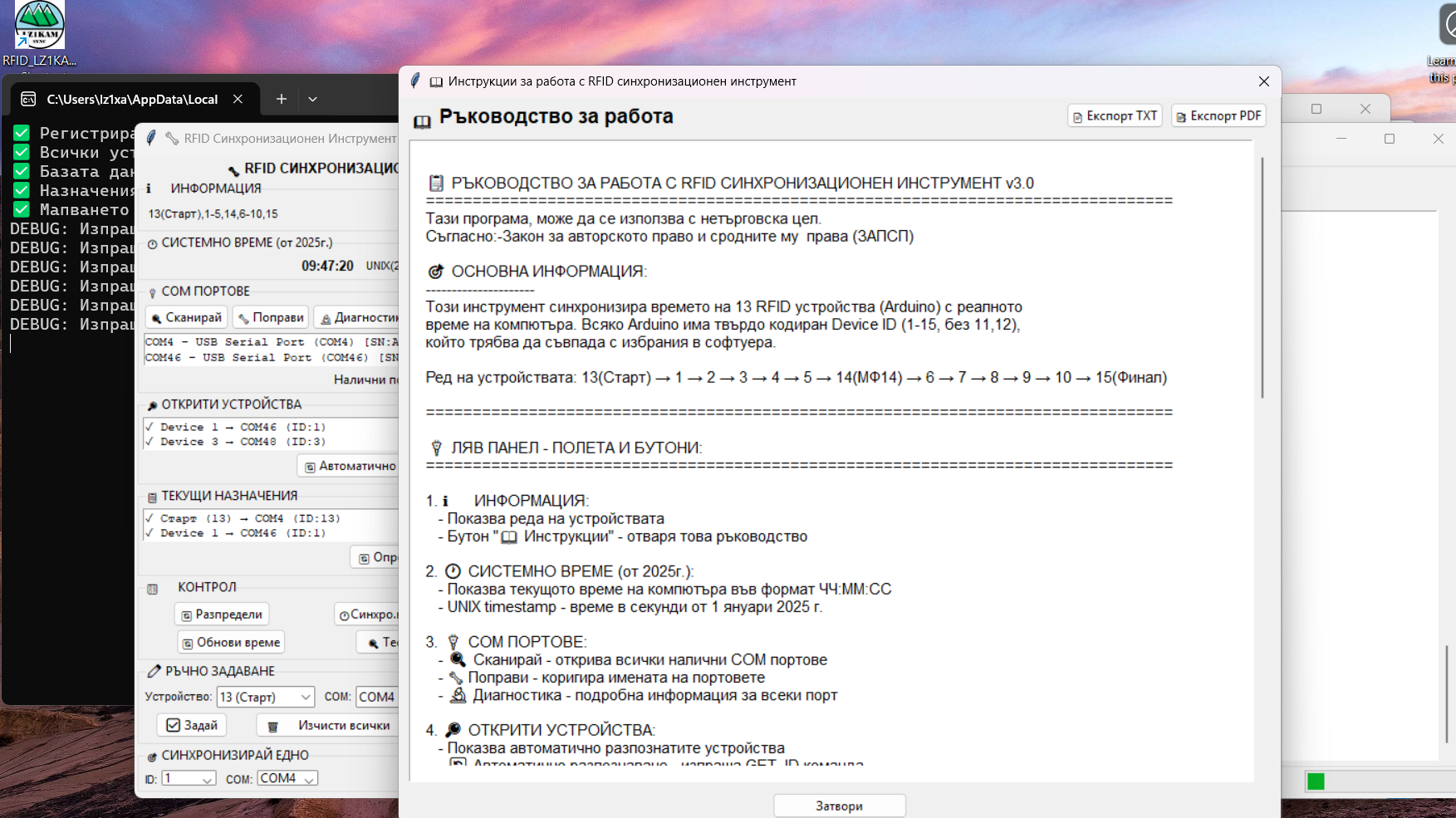Click the manual's vertical scrollbar thumb
1456x818 pixels.
point(1262,278)
